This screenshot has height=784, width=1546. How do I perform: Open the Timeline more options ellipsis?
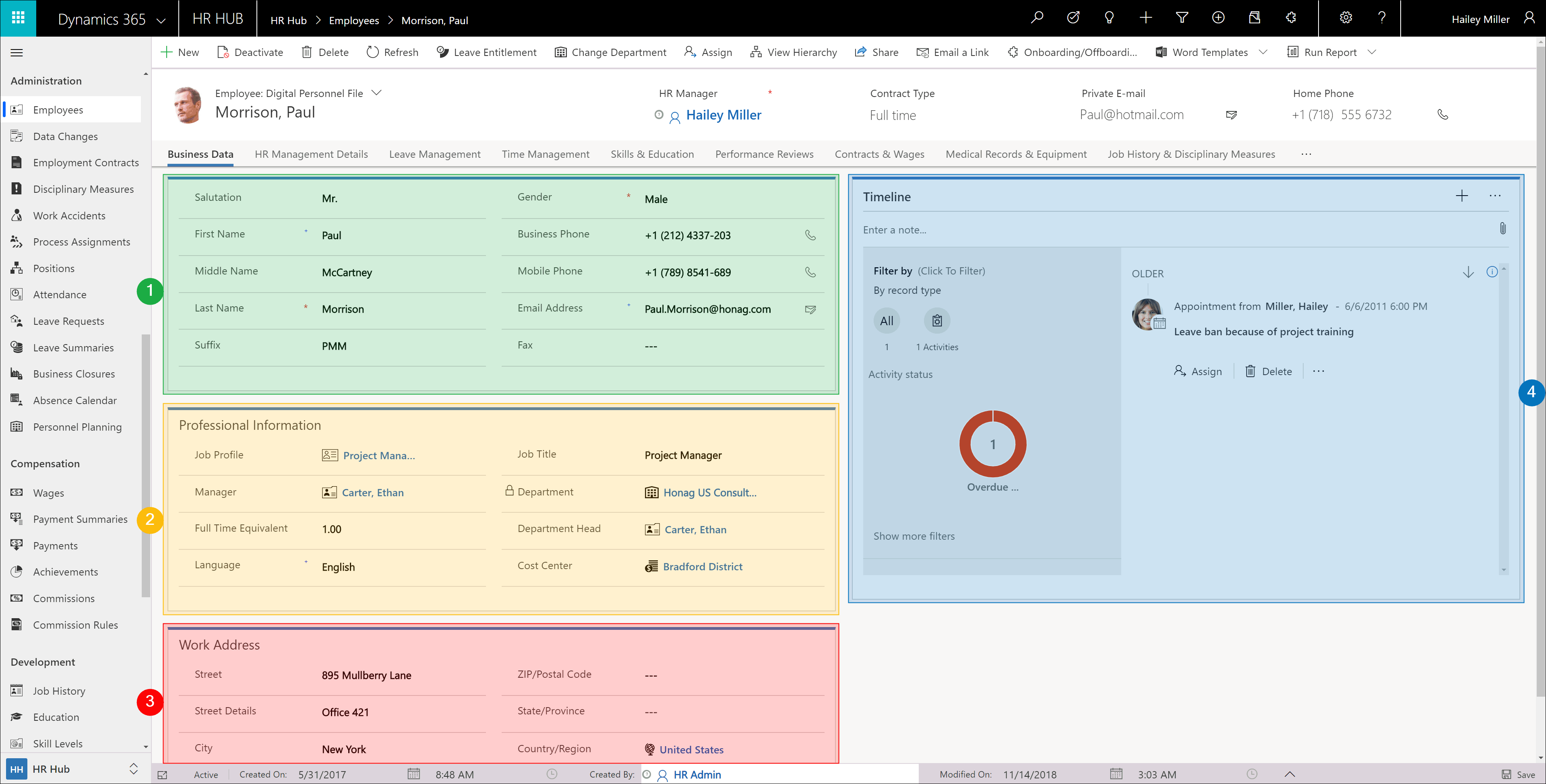coord(1495,196)
